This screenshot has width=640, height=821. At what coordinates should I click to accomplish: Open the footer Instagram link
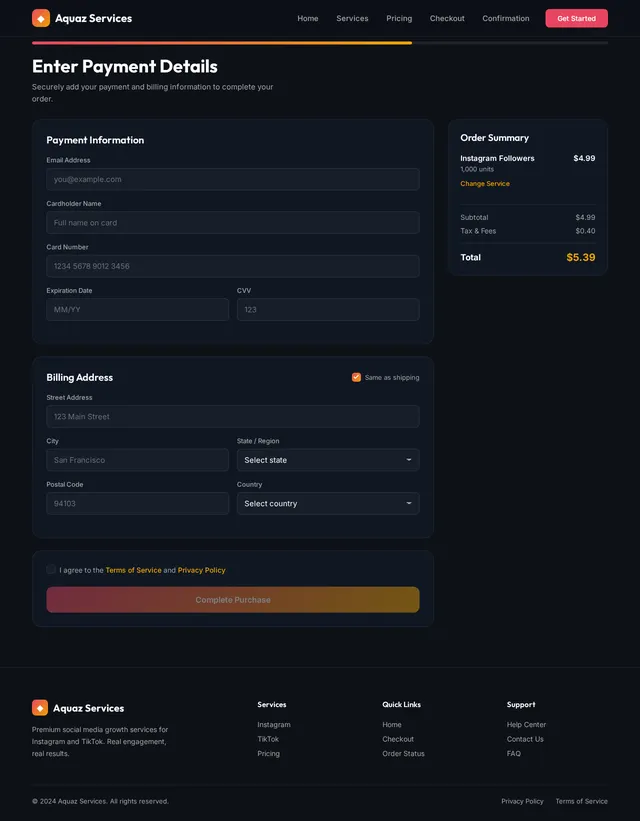click(x=274, y=725)
